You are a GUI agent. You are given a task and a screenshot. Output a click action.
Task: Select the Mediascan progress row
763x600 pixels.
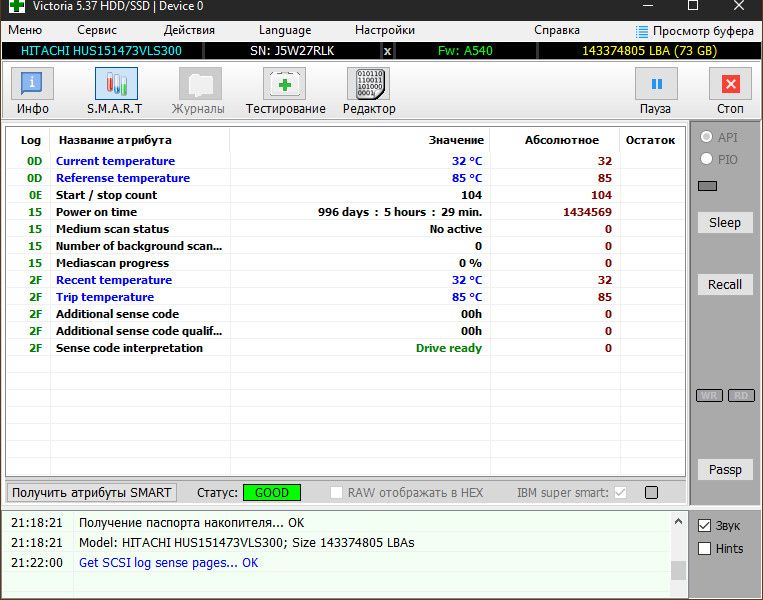[x=345, y=263]
